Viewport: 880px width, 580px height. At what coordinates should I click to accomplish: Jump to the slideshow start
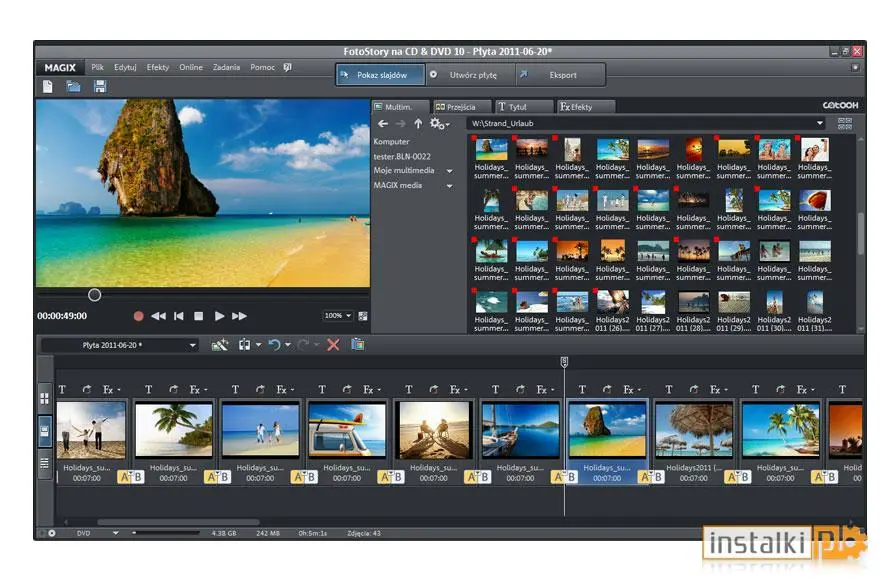(x=178, y=316)
